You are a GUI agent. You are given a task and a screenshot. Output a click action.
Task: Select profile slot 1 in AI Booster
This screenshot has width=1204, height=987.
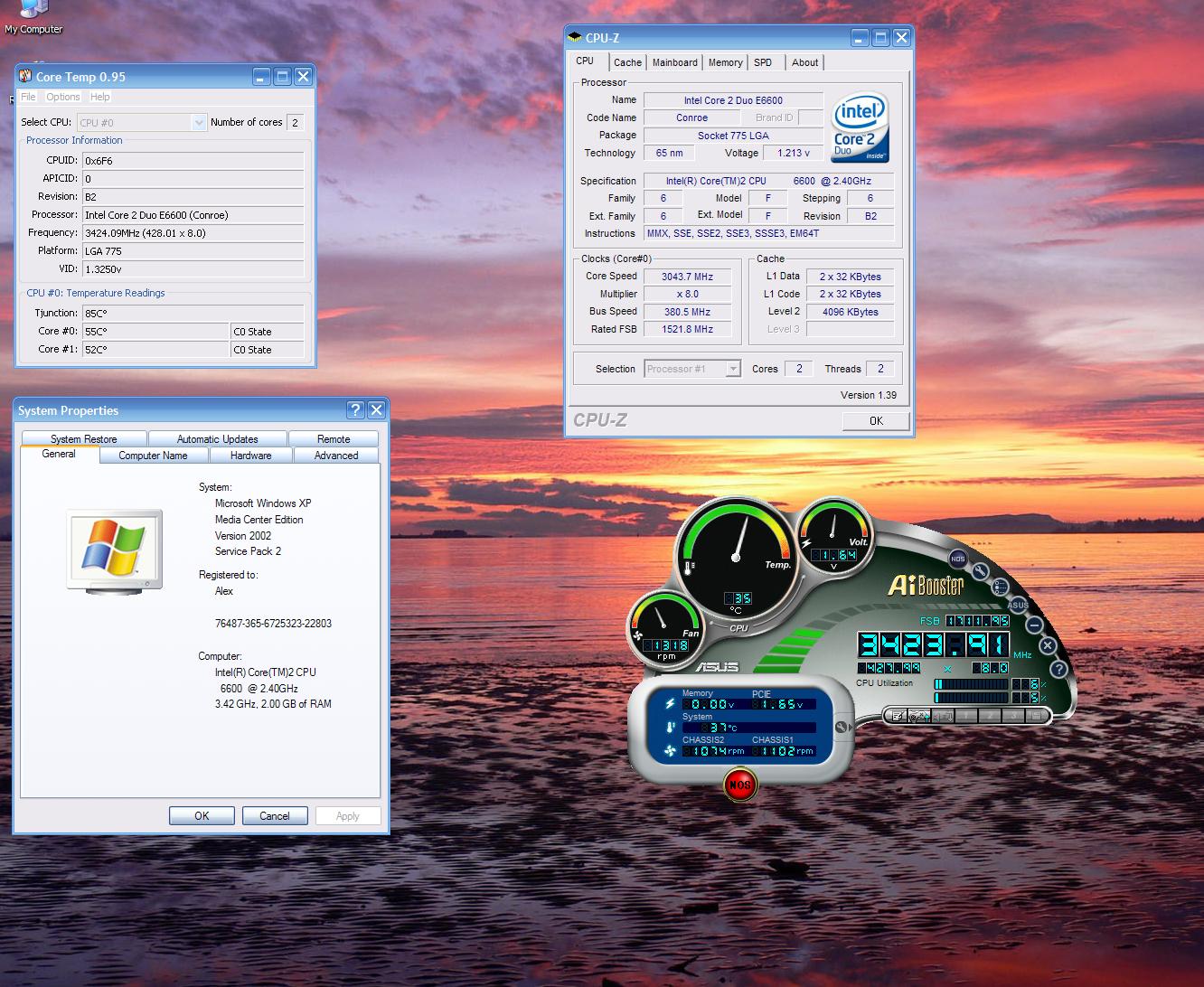[x=966, y=715]
